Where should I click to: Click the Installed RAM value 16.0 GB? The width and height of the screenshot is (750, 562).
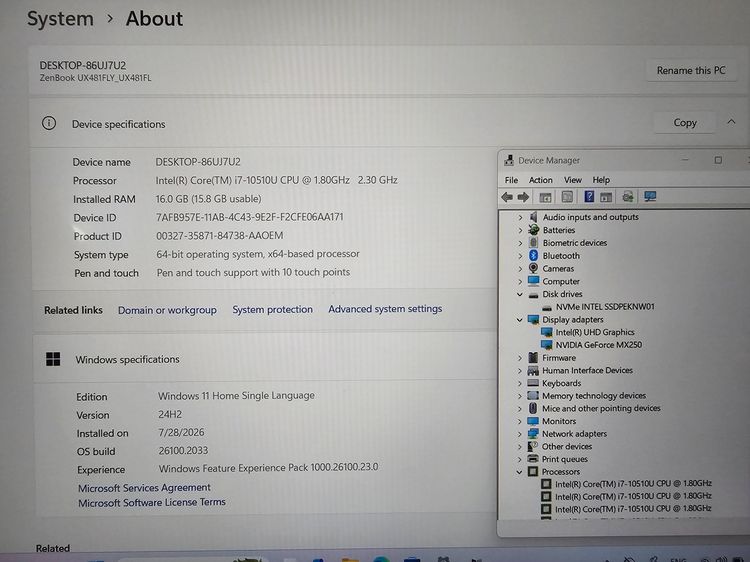coord(208,198)
